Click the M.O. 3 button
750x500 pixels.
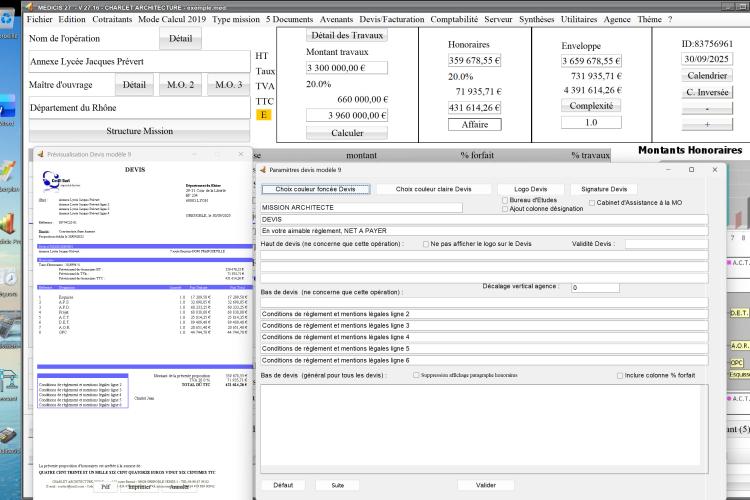coord(229,85)
